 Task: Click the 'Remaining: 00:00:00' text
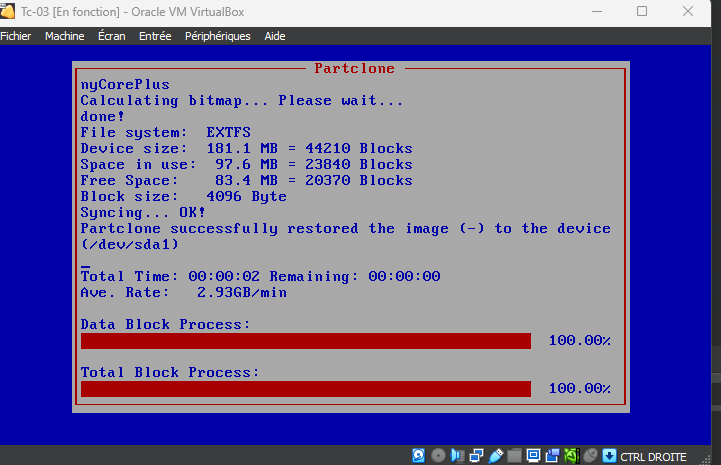click(355, 276)
